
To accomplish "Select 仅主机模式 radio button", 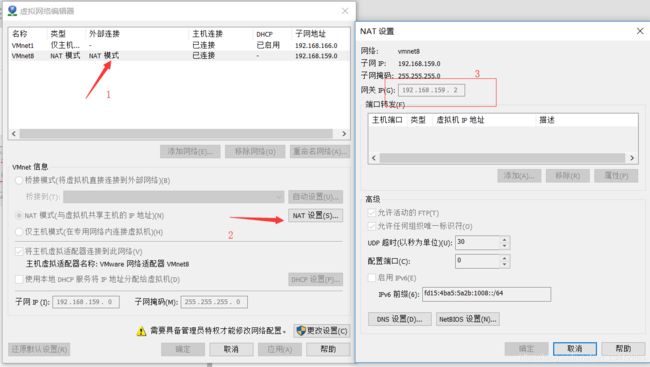I will [x=19, y=232].
